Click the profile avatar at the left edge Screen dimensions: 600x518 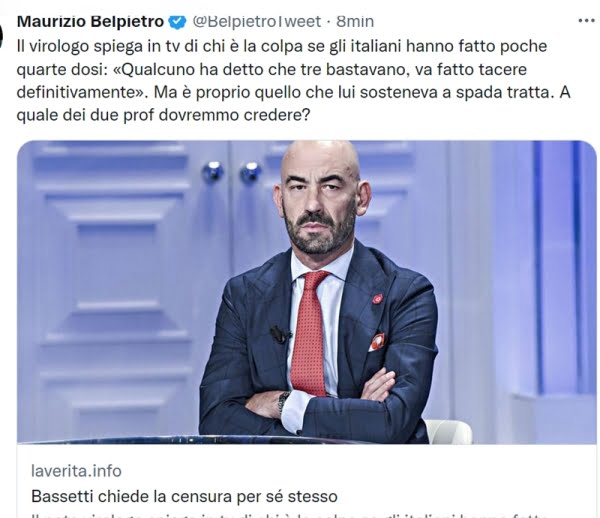[1, 37]
